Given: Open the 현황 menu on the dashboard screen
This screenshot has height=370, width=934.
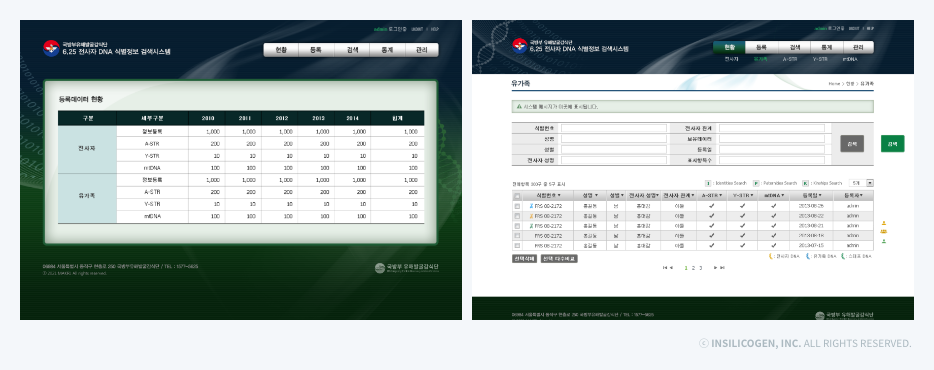Looking at the screenshot, I should click(281, 50).
